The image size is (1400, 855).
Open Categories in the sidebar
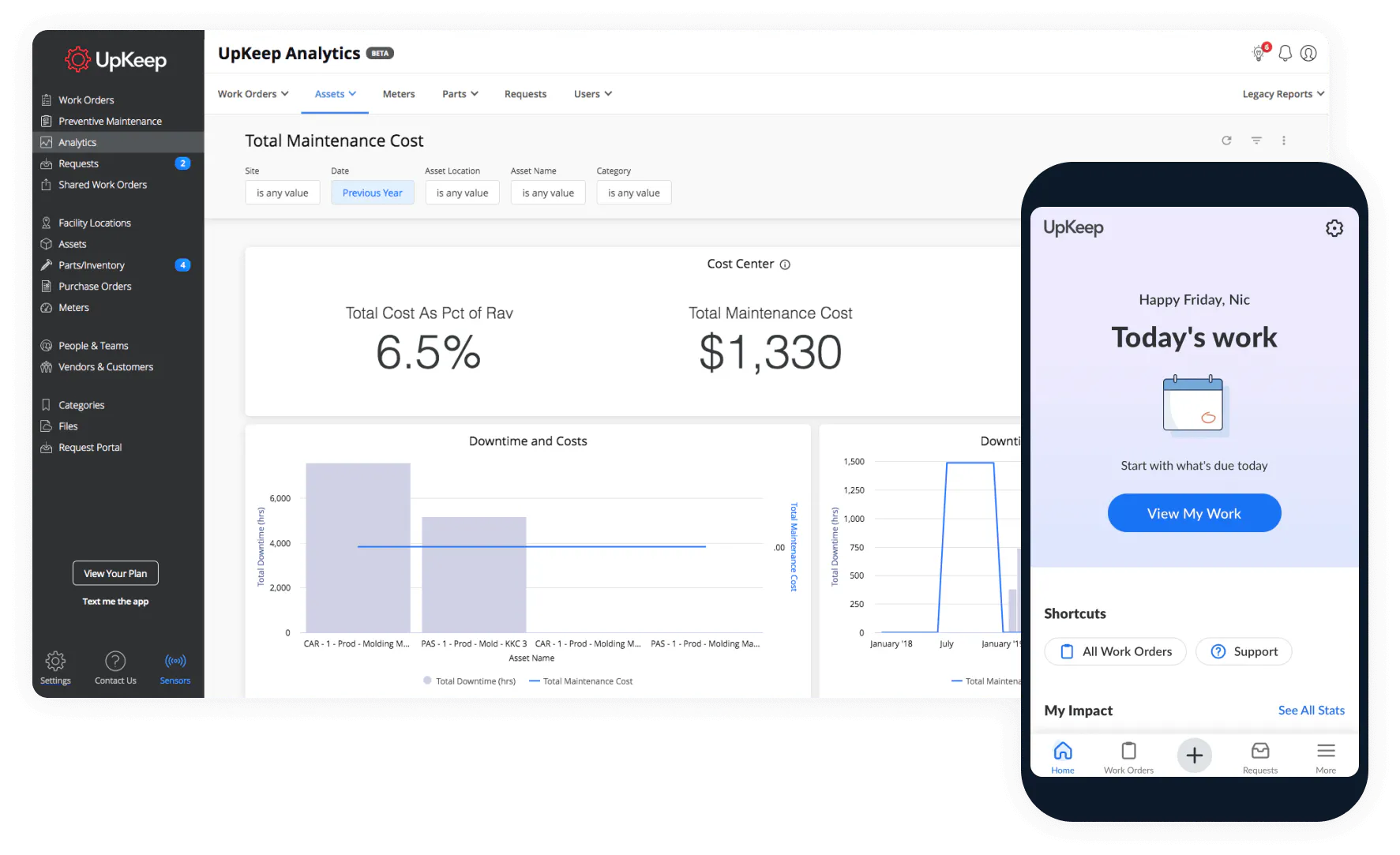(117, 405)
